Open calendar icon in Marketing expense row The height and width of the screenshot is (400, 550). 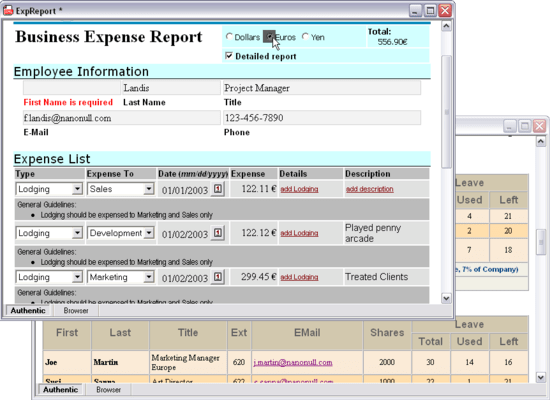tap(217, 277)
